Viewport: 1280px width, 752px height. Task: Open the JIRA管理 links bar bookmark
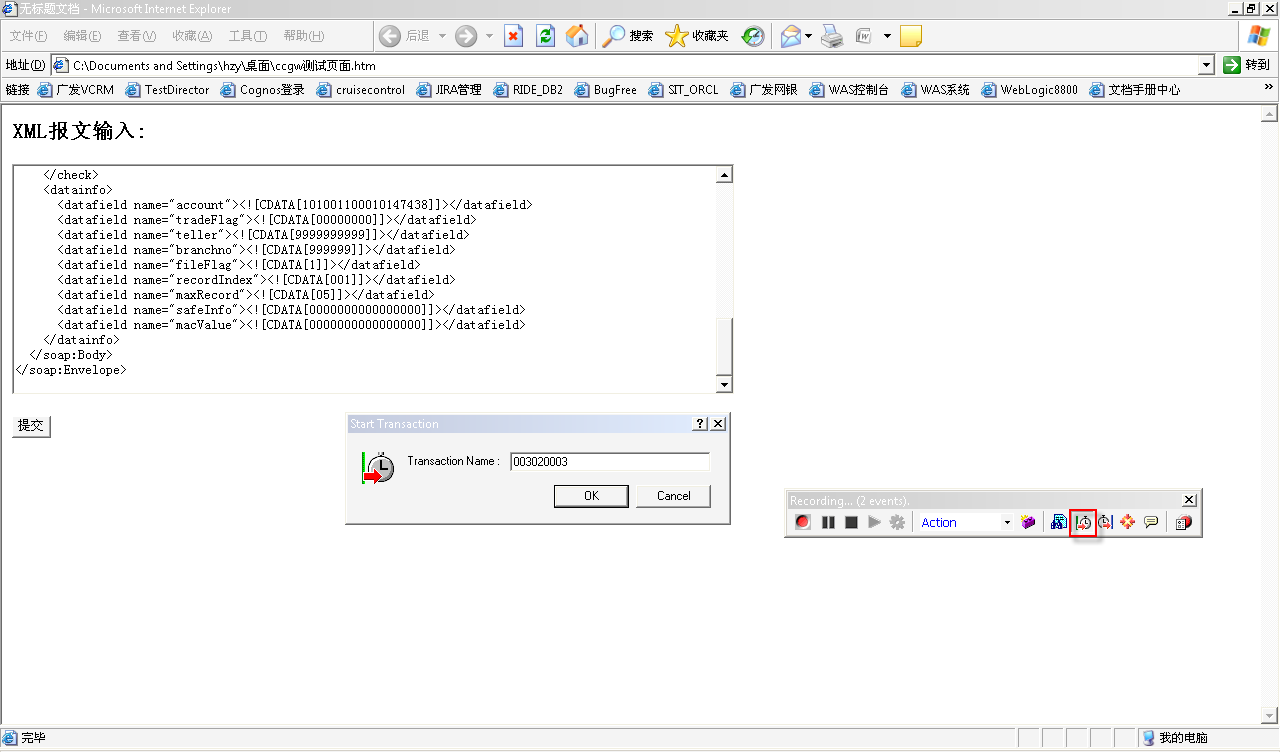click(449, 90)
